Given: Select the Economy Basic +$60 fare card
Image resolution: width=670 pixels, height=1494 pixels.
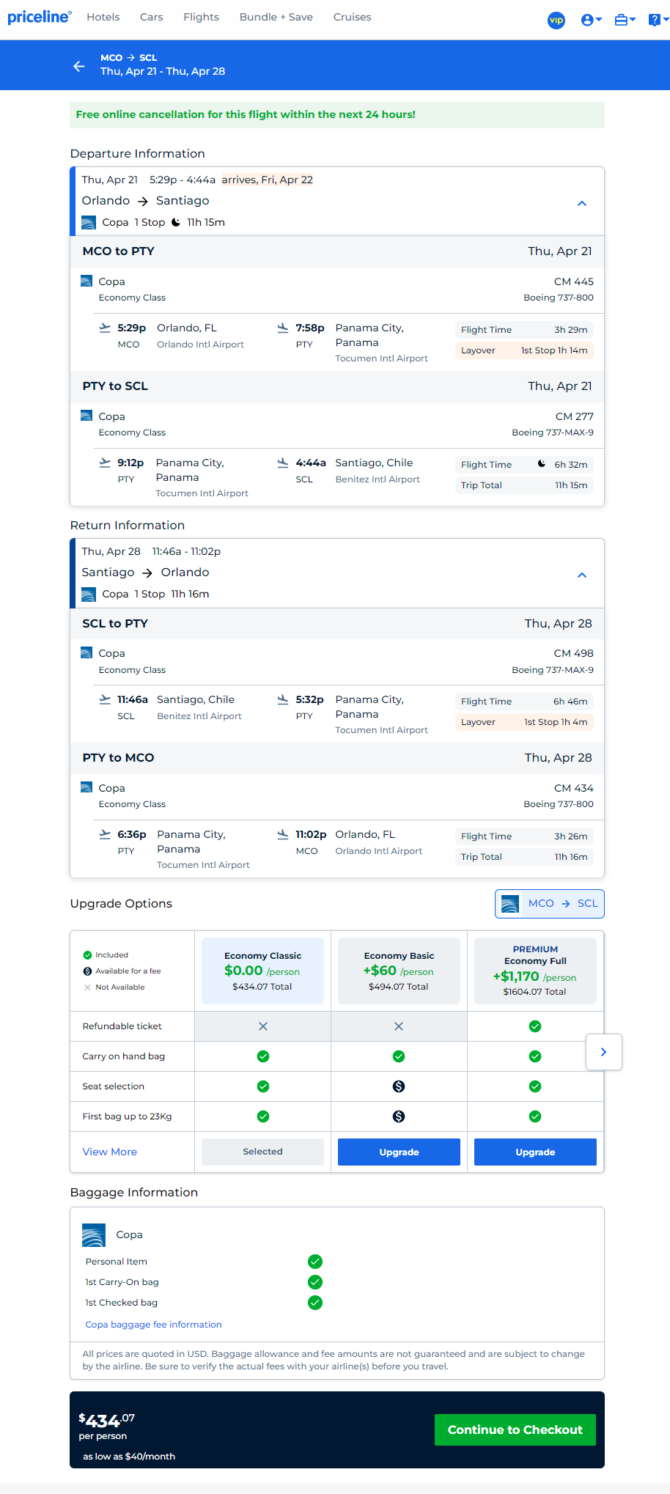Looking at the screenshot, I should (399, 971).
